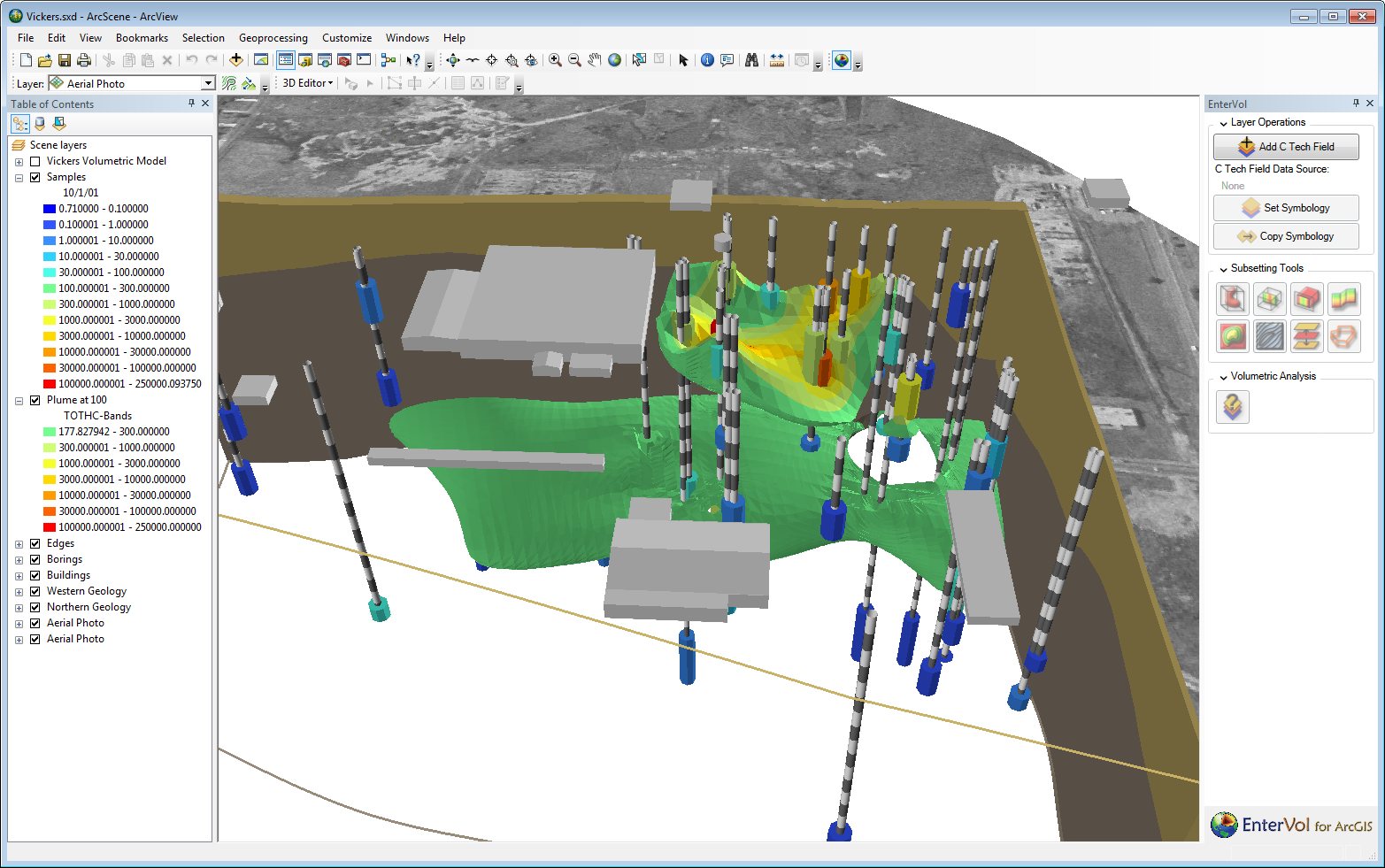The height and width of the screenshot is (868, 1385).
Task: Toggle the EnterVol globe toolbar icon
Action: (x=842, y=60)
